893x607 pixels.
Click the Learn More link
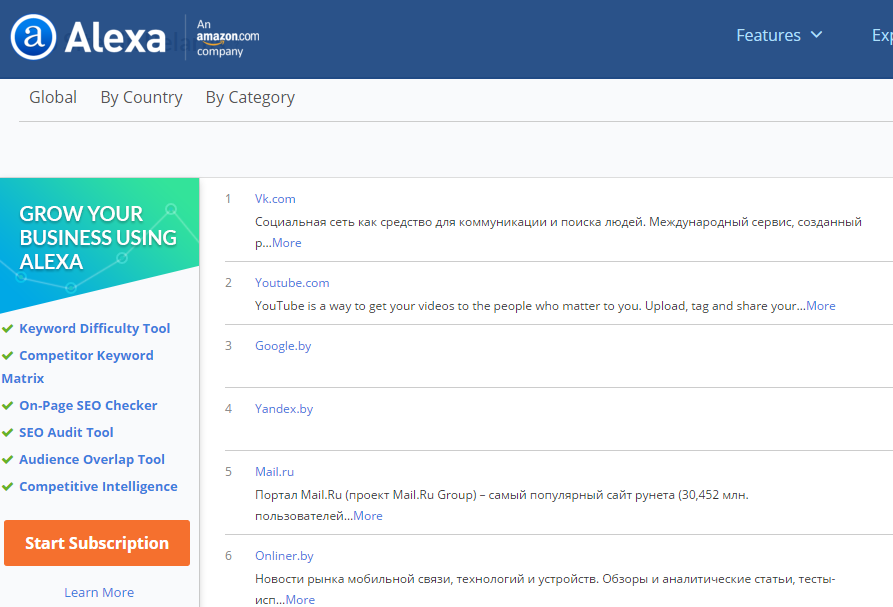click(x=99, y=592)
